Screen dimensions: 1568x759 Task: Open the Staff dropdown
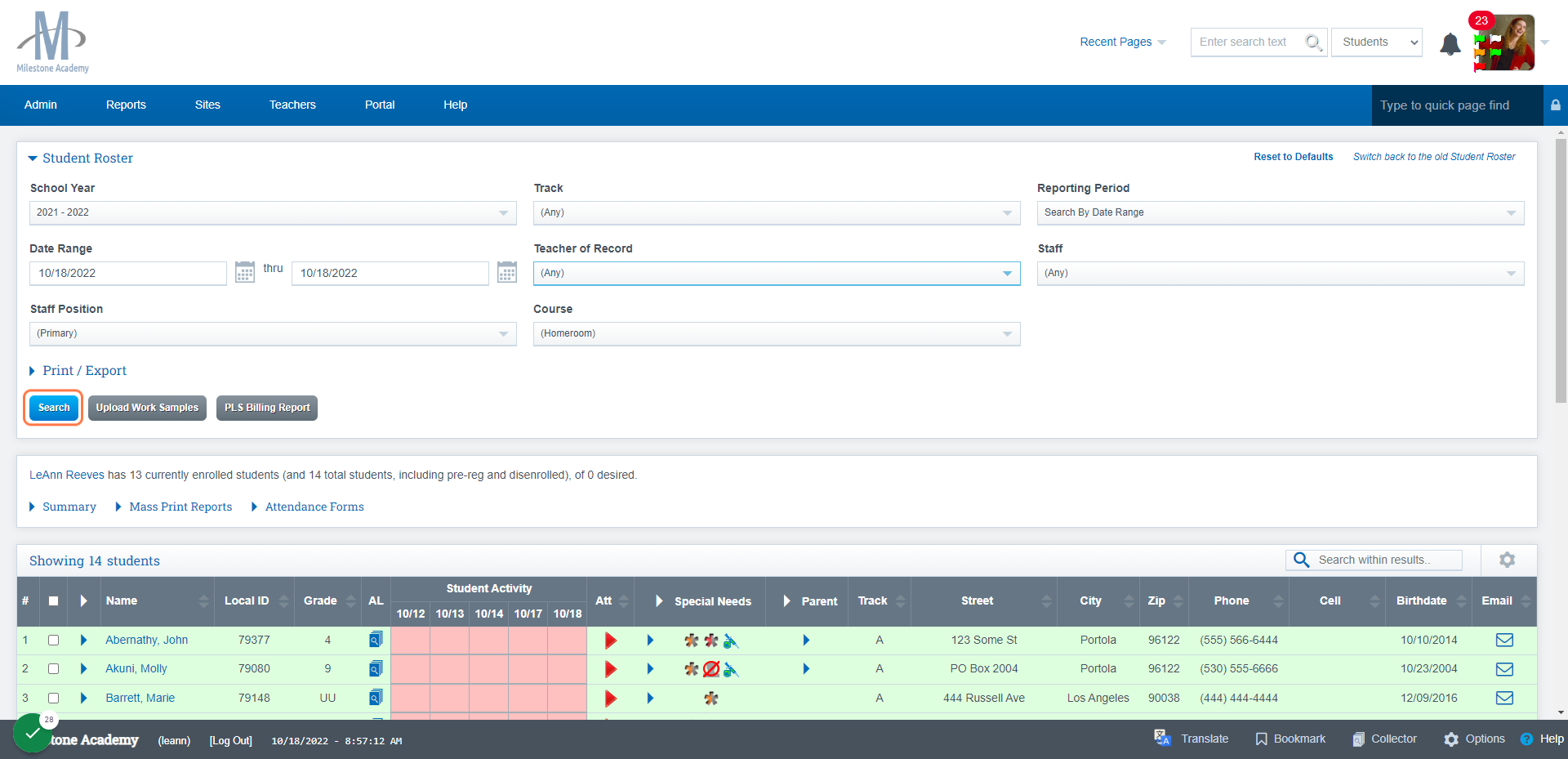[1281, 273]
